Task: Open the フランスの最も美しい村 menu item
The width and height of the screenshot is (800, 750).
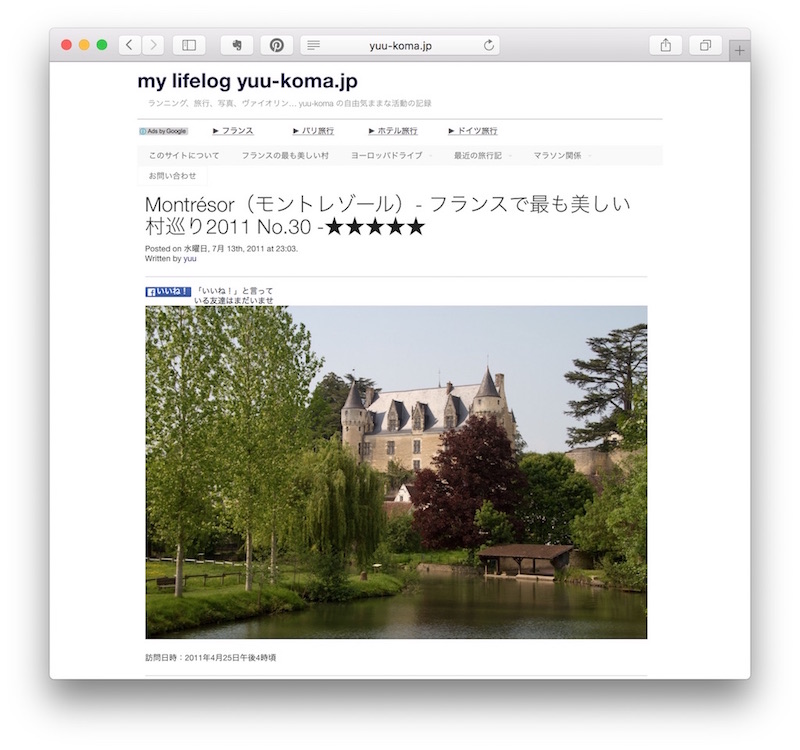Action: tap(285, 156)
